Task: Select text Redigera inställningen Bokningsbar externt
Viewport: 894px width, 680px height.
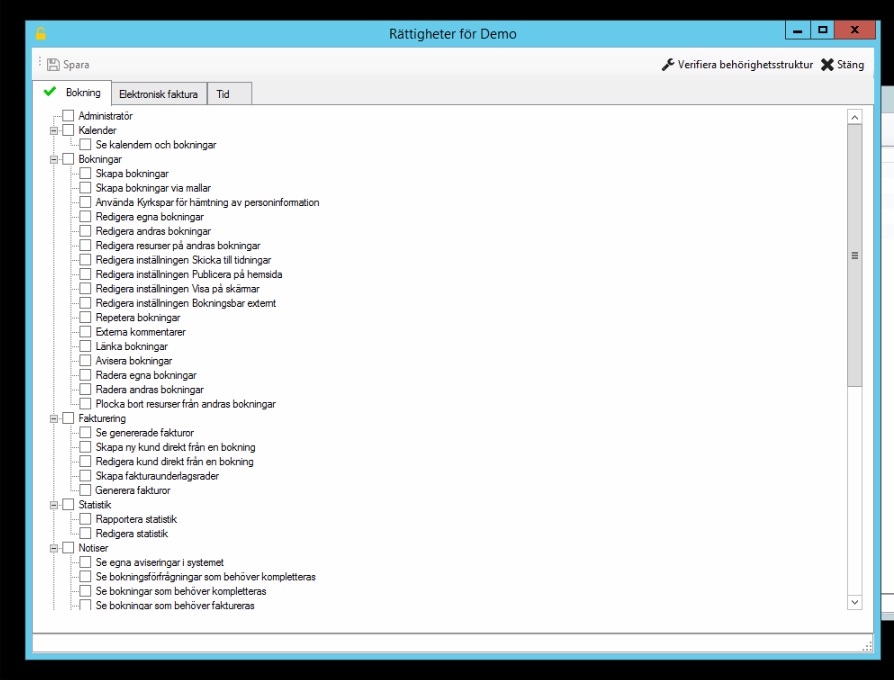Action: coord(186,303)
